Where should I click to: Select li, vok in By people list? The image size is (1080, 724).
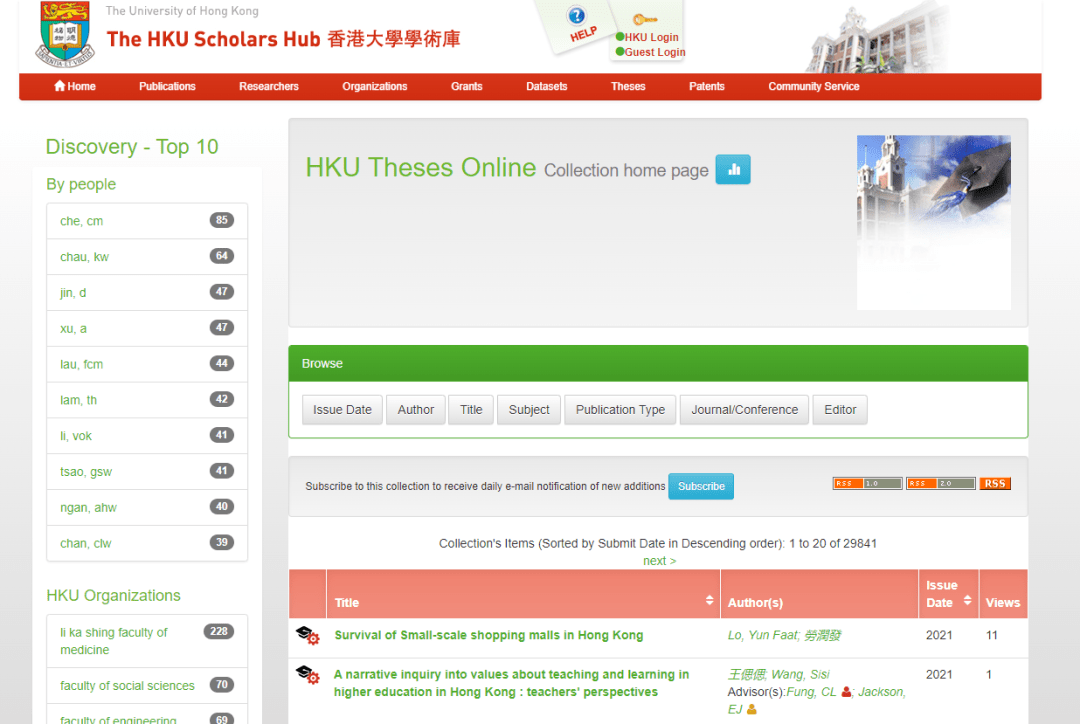147,436
